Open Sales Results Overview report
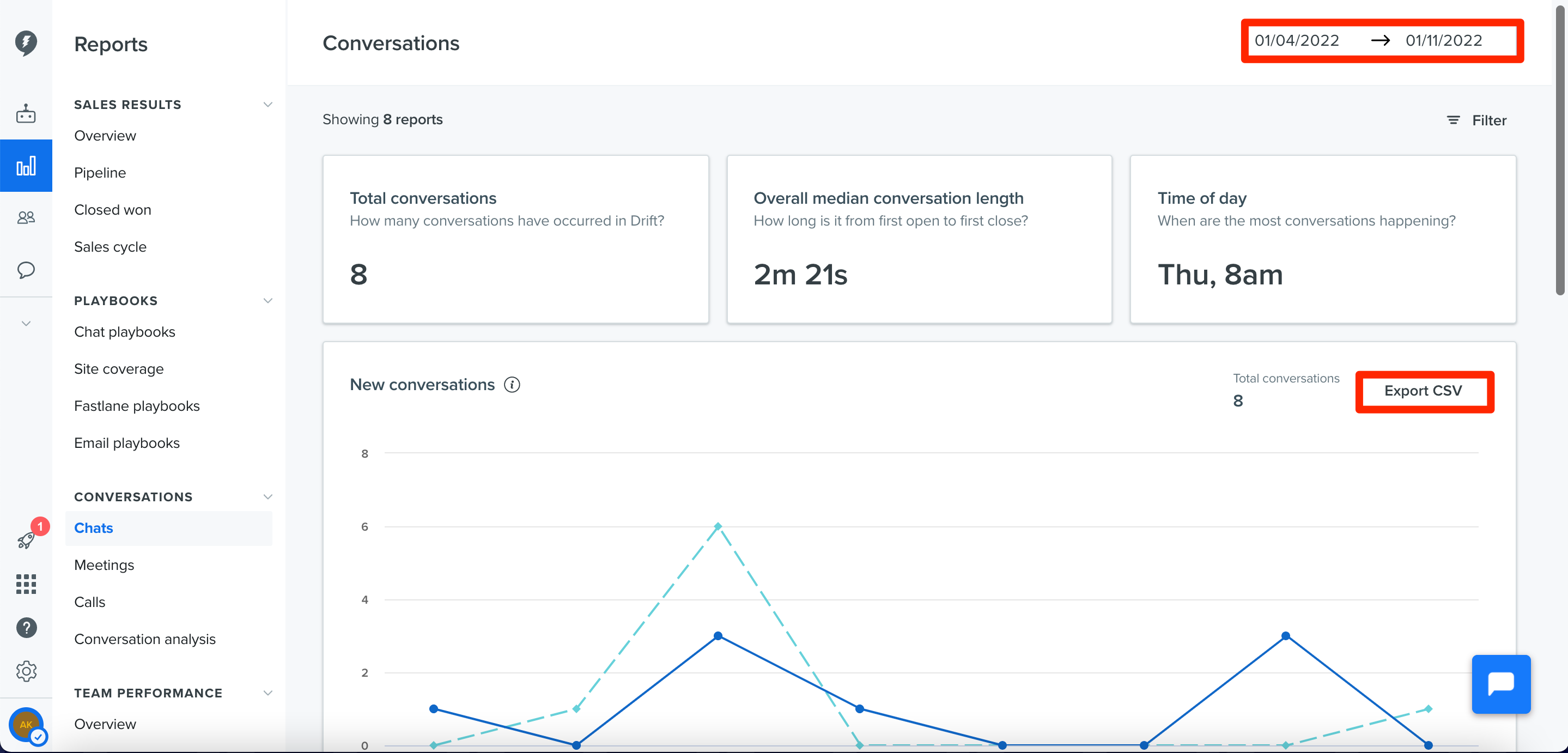Image resolution: width=1568 pixels, height=753 pixels. pos(105,135)
